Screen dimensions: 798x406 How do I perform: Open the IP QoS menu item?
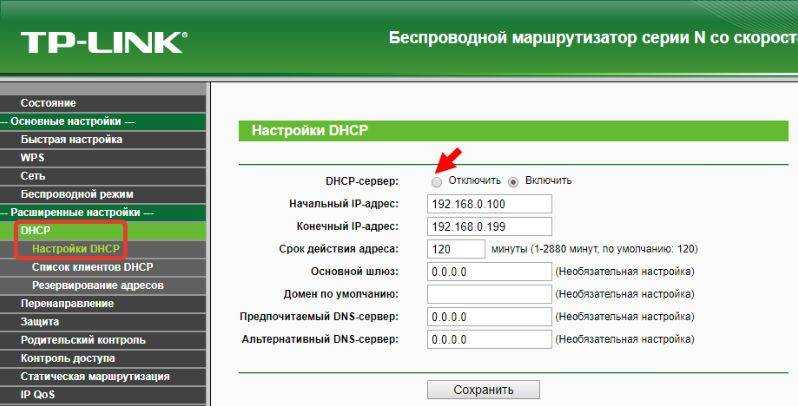[x=103, y=395]
